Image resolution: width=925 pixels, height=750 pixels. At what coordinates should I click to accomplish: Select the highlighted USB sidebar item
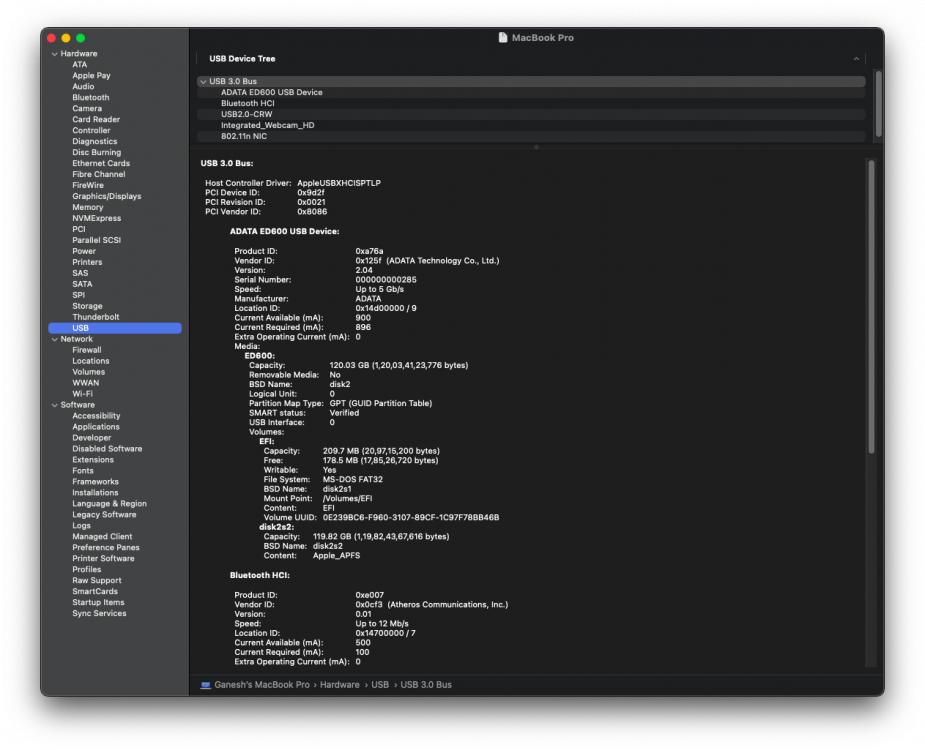(115, 328)
